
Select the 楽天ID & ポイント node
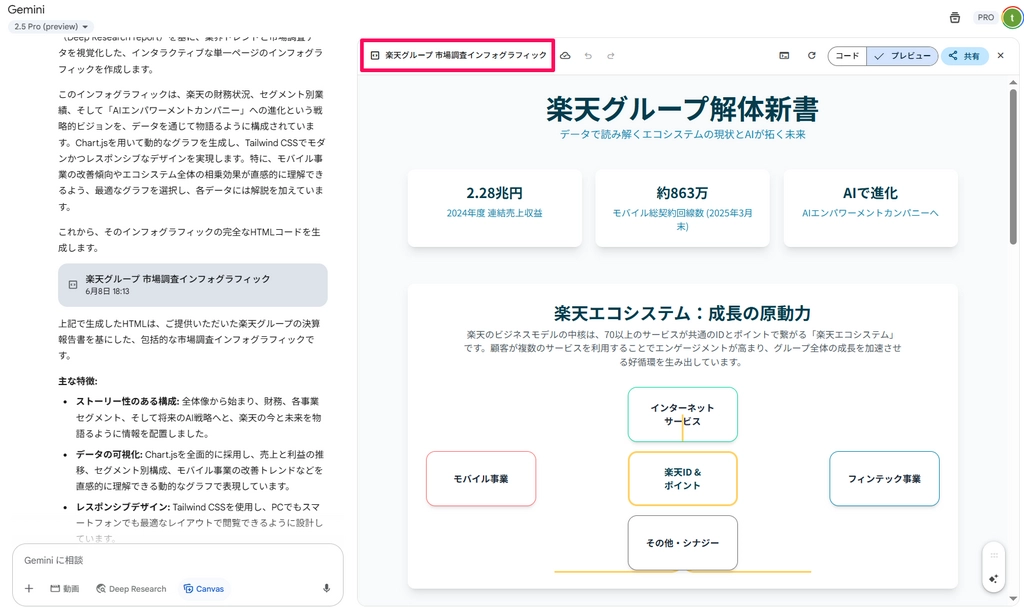coord(682,479)
